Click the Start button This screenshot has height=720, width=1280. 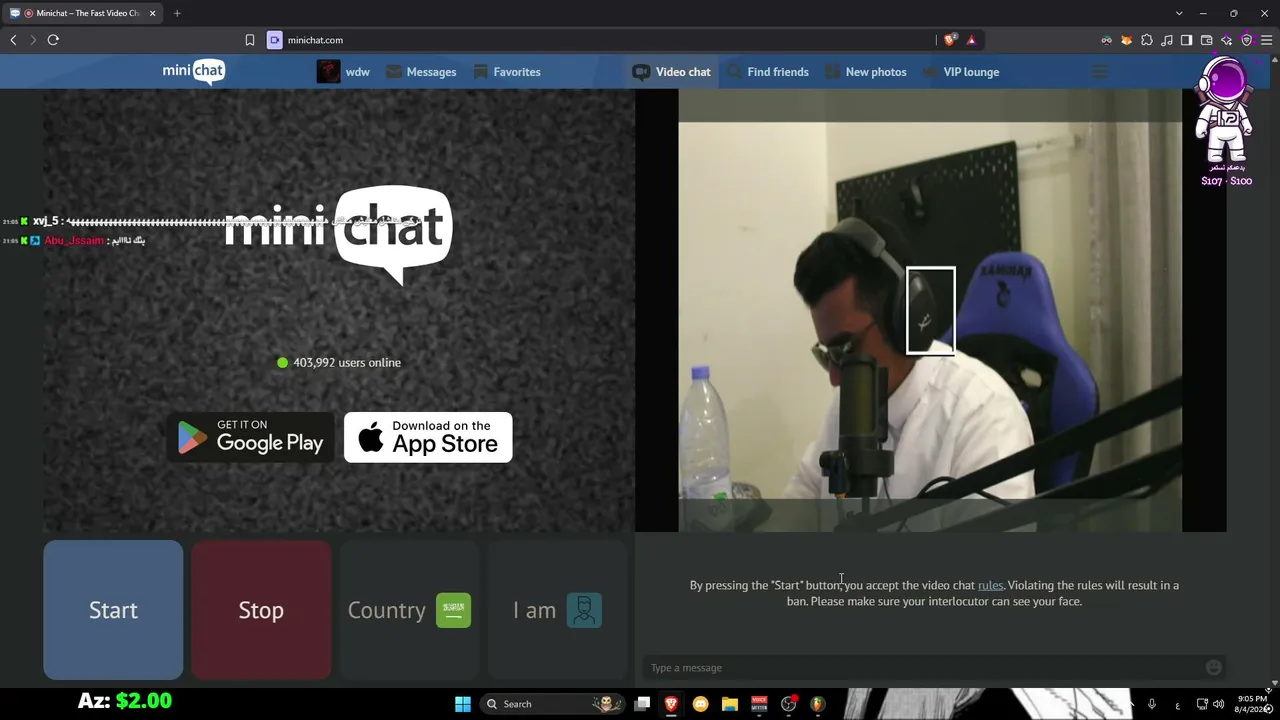113,610
